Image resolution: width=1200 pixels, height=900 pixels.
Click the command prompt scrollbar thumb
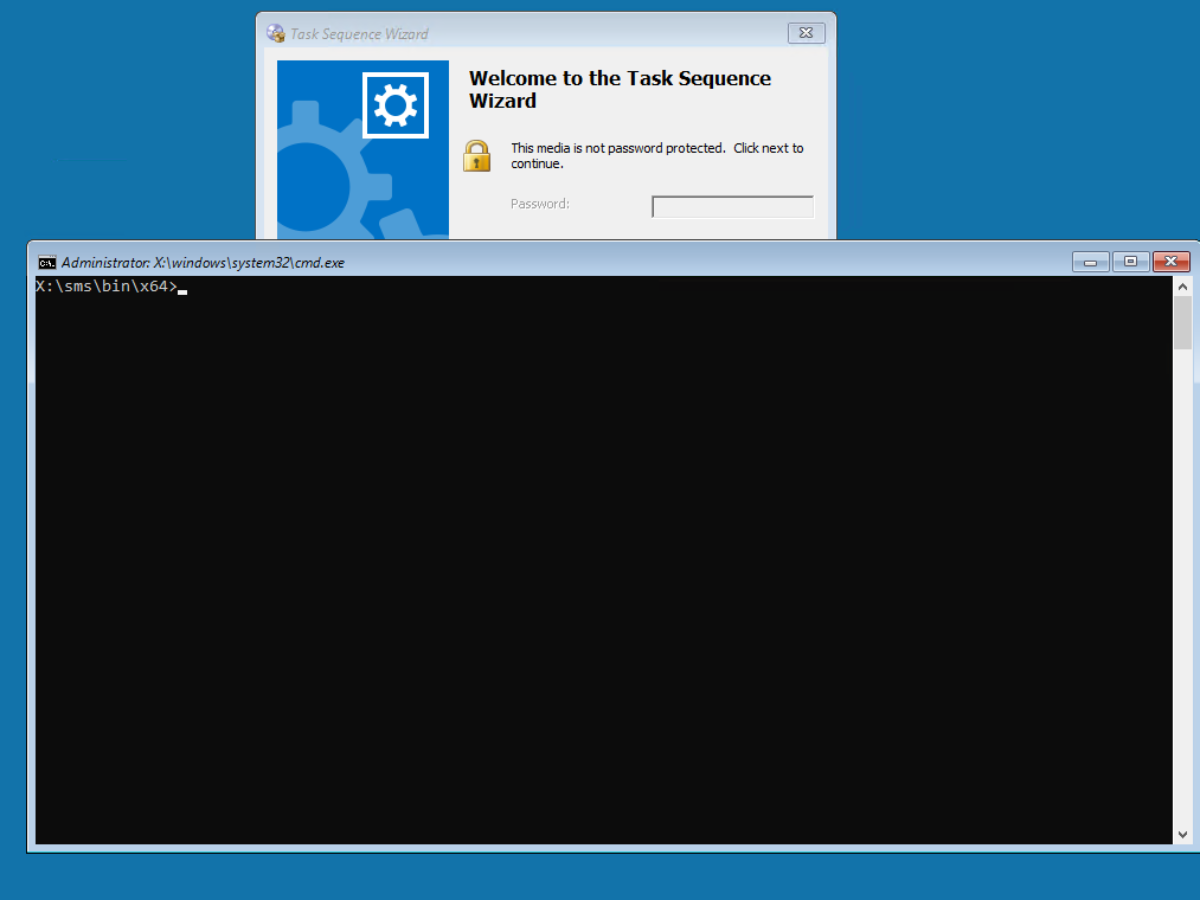[1182, 322]
